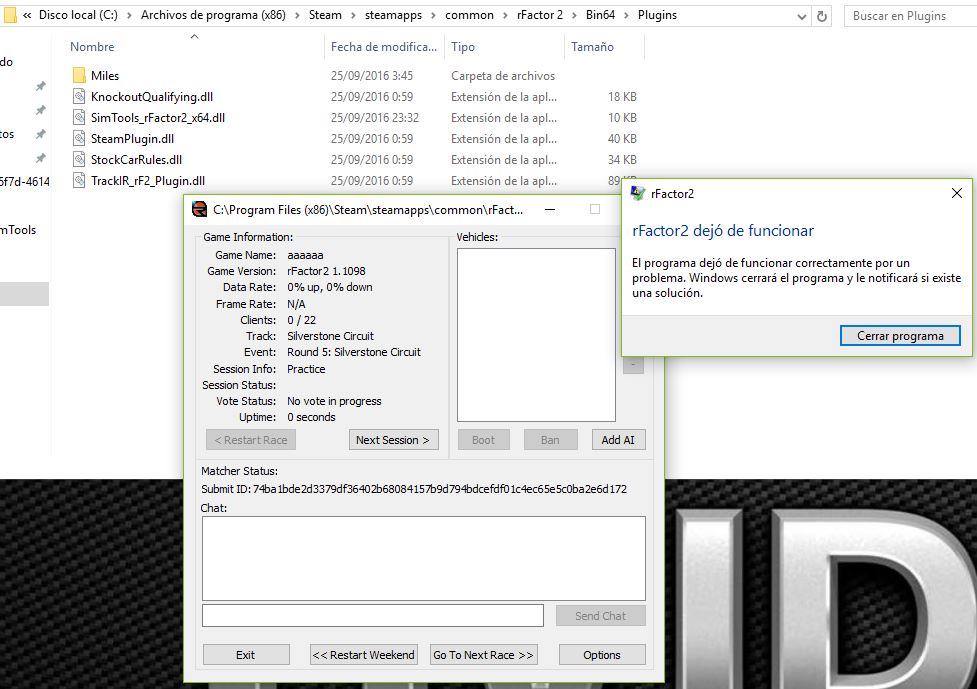Close the rFactor2 crash dialog
The height and width of the screenshot is (689, 977).
[x=956, y=193]
